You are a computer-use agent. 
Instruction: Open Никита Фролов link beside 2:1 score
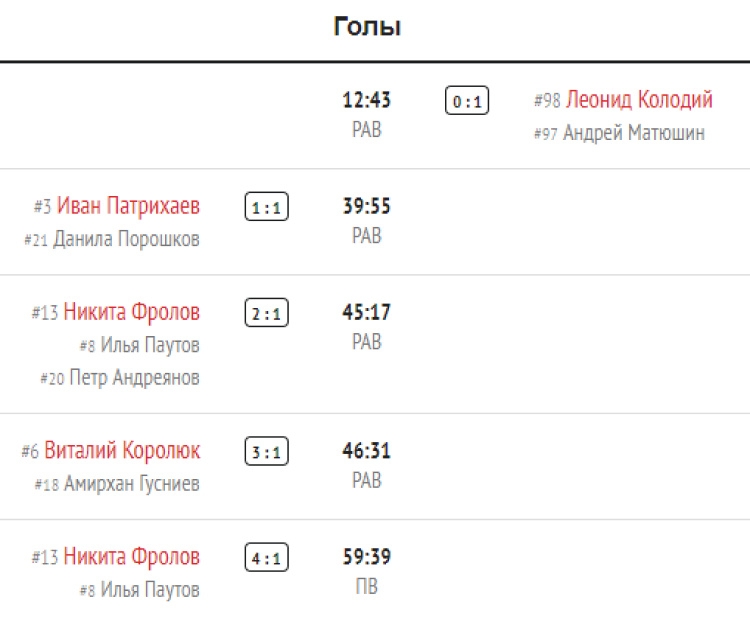pos(131,312)
